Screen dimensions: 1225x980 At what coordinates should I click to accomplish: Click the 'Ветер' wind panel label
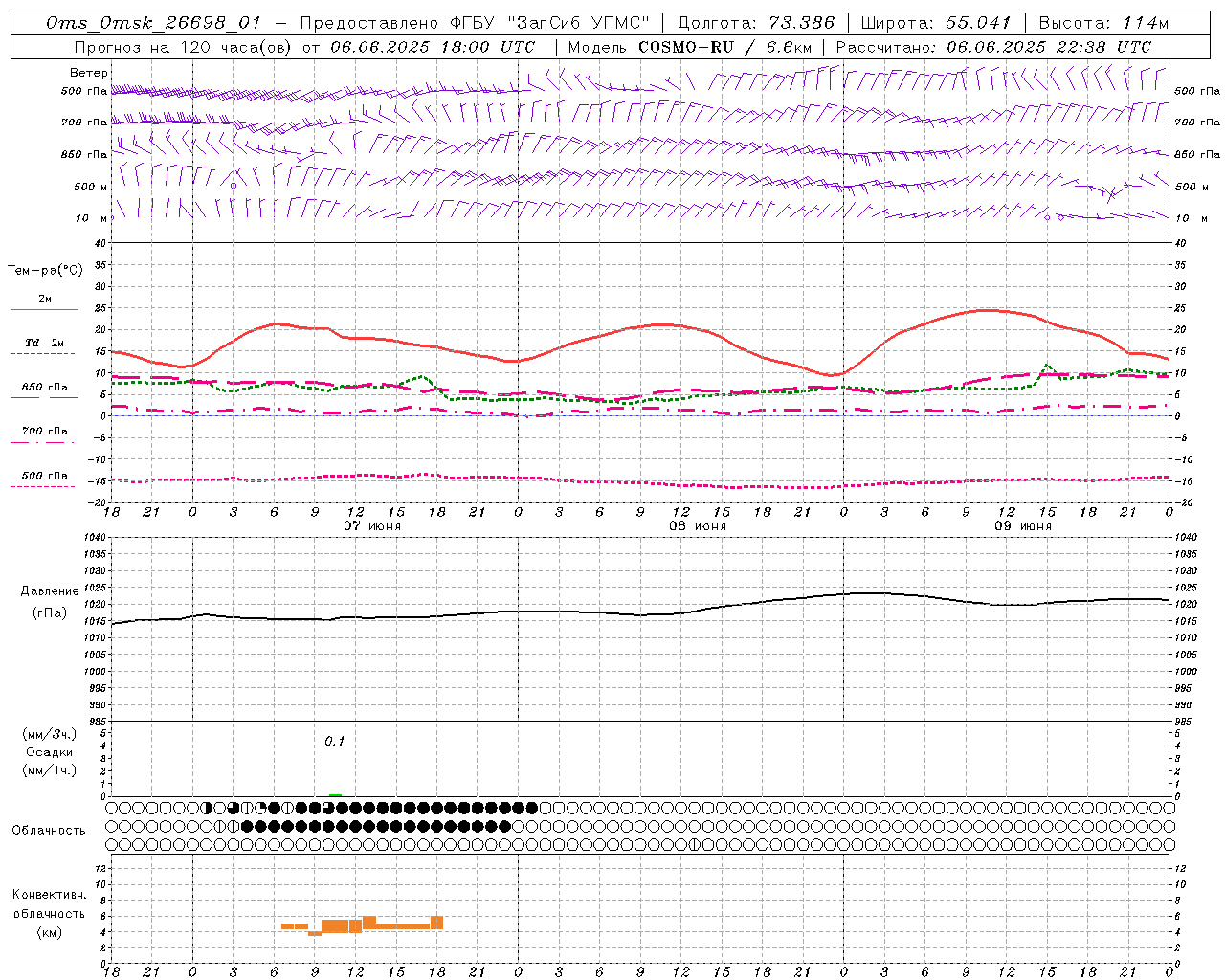point(89,73)
